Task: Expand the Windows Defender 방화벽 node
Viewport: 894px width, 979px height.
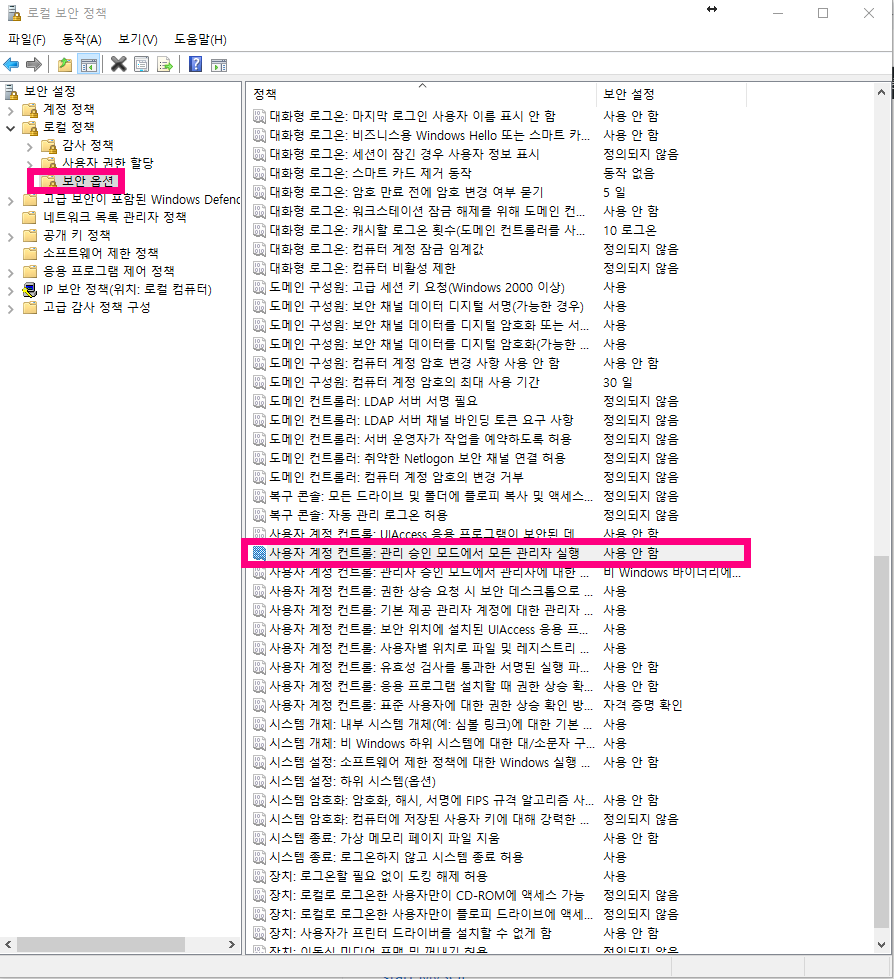Action: click(11, 201)
